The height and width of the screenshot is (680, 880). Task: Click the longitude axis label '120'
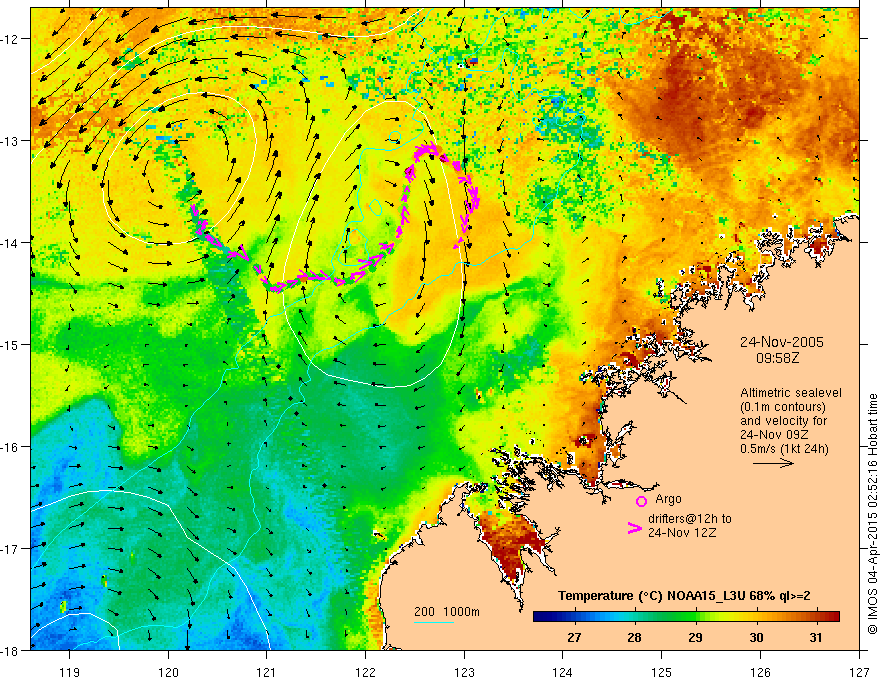pos(168,672)
